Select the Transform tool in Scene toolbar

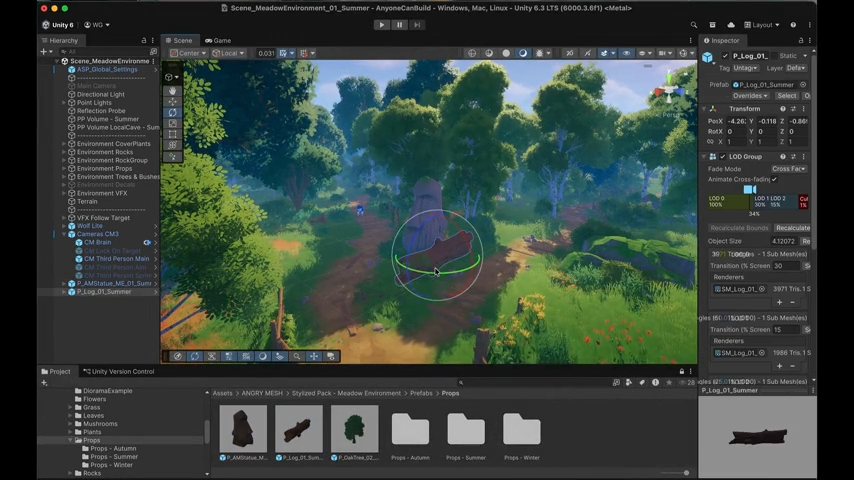click(173, 145)
